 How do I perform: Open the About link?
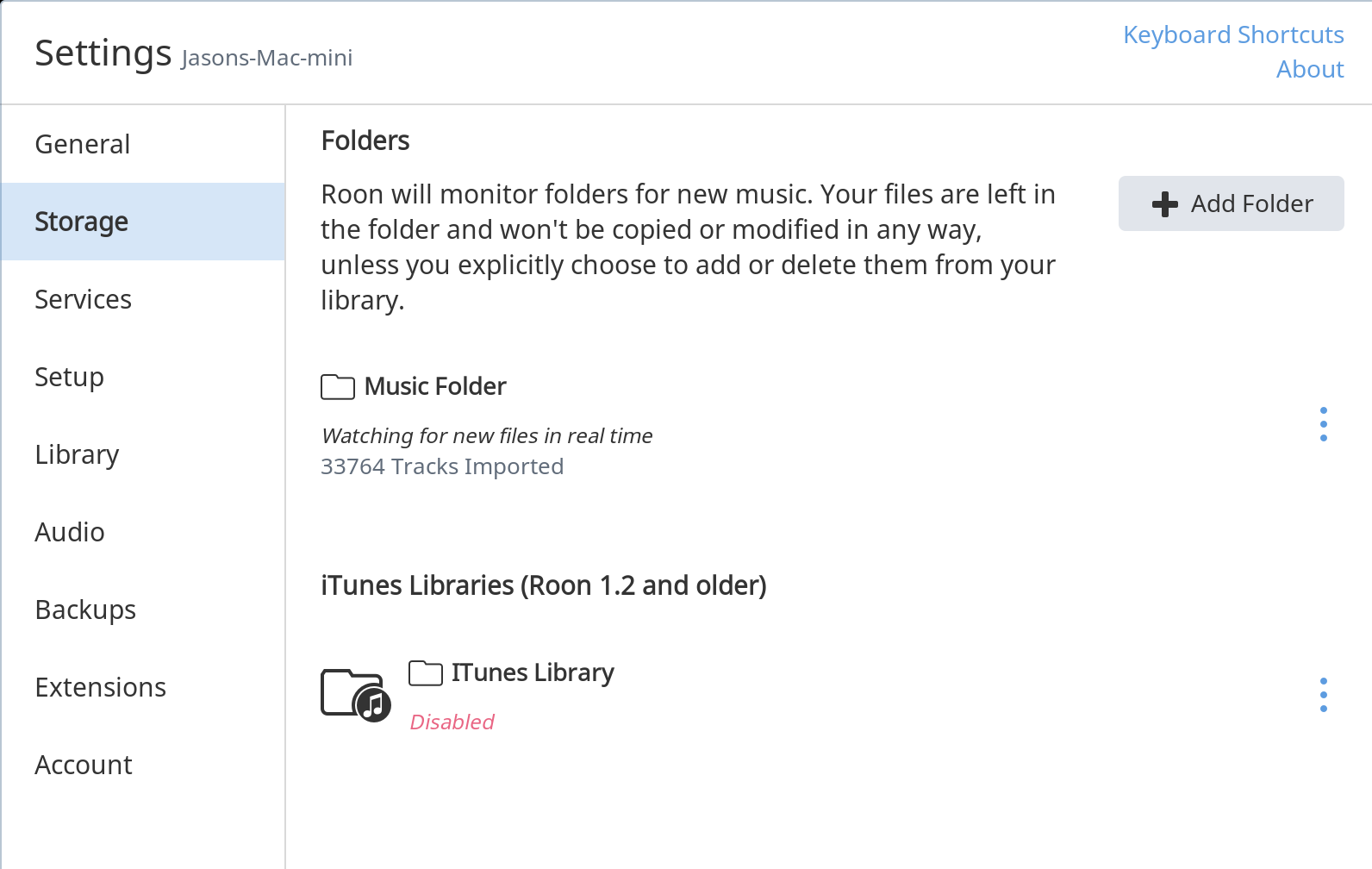1310,69
